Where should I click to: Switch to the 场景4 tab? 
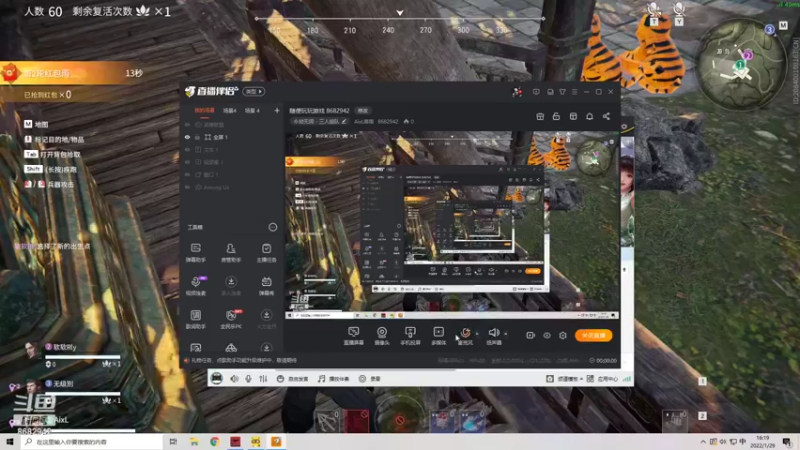(x=230, y=110)
